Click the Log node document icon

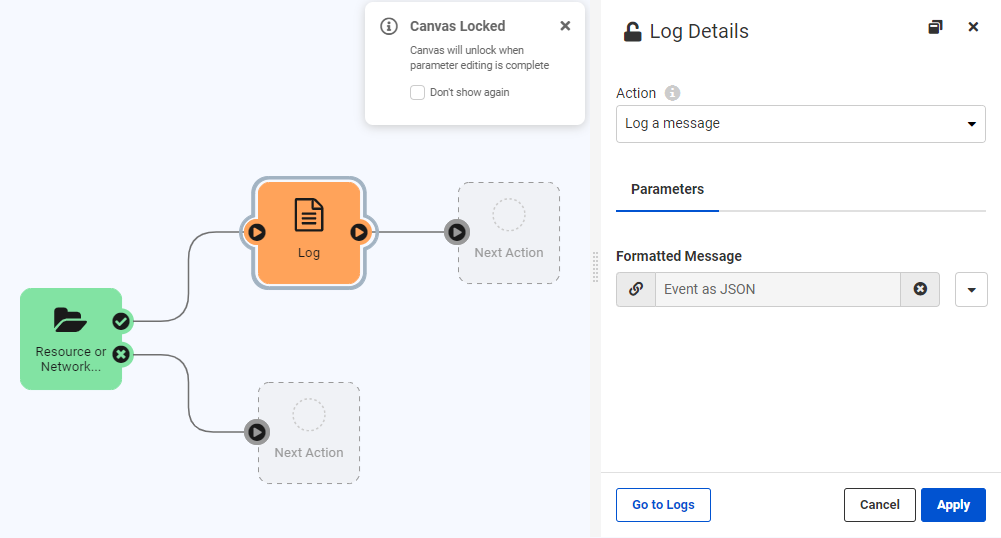pyautogui.click(x=309, y=214)
